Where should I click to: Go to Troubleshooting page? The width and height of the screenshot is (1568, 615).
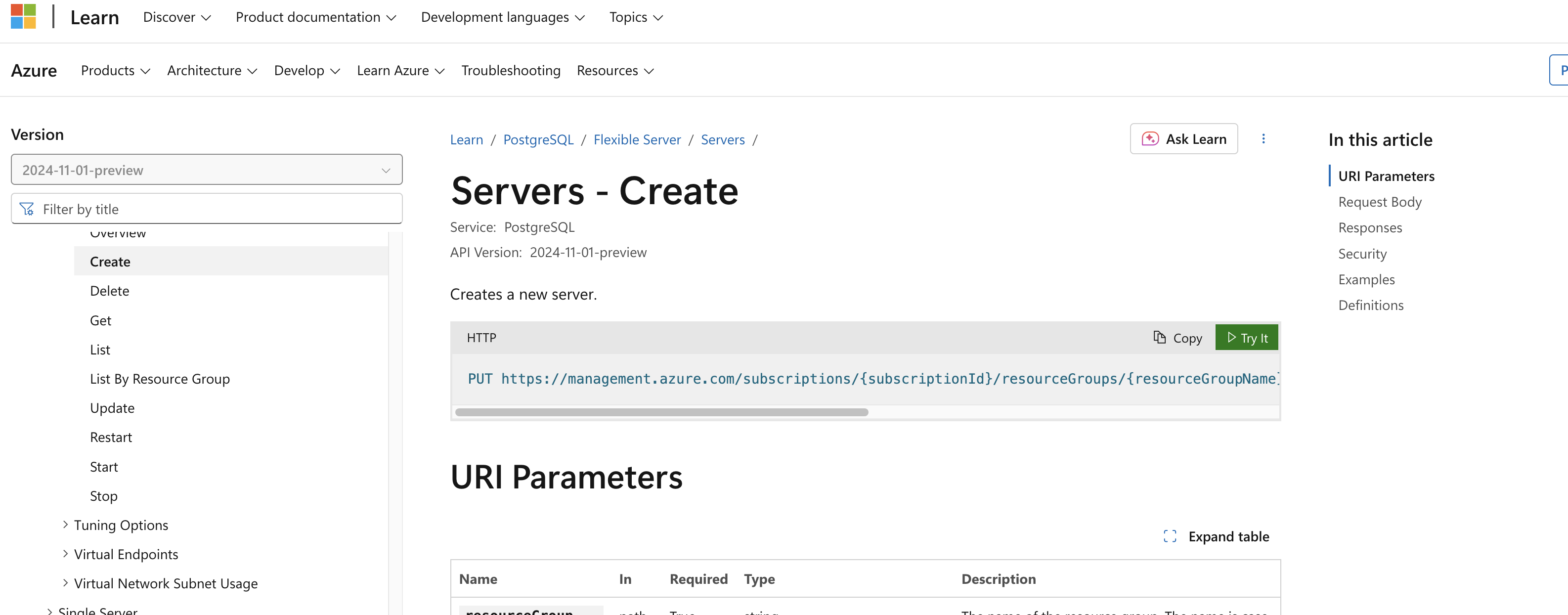pos(510,71)
